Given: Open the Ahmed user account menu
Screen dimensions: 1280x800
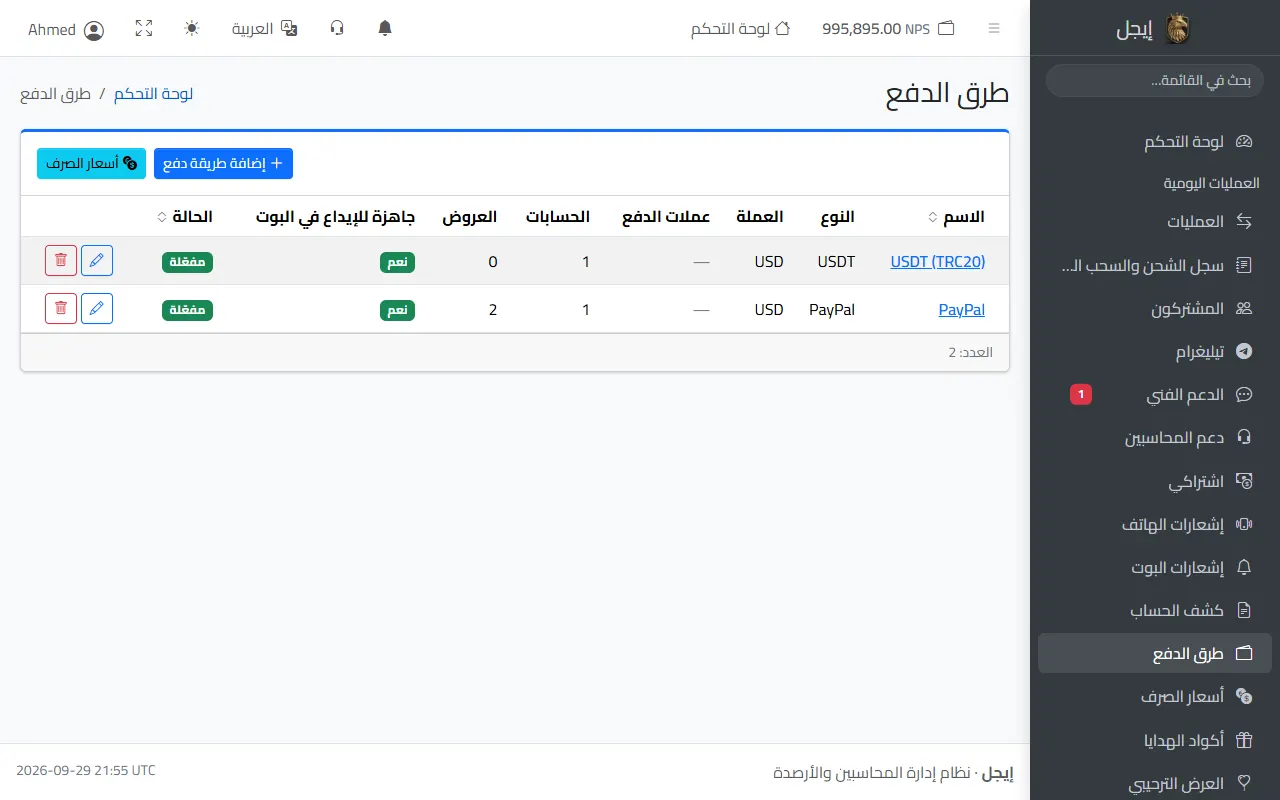Looking at the screenshot, I should tap(66, 30).
